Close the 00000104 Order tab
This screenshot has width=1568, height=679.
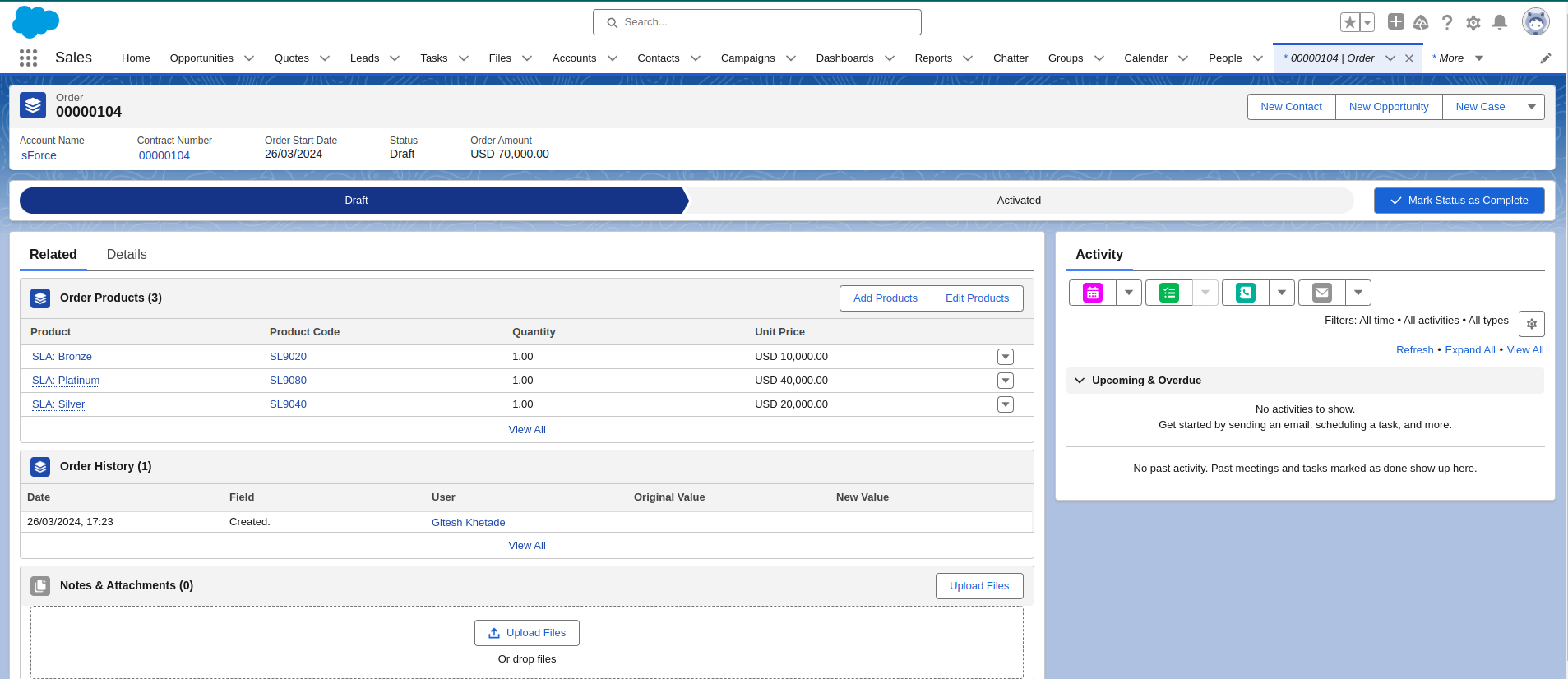point(1409,58)
